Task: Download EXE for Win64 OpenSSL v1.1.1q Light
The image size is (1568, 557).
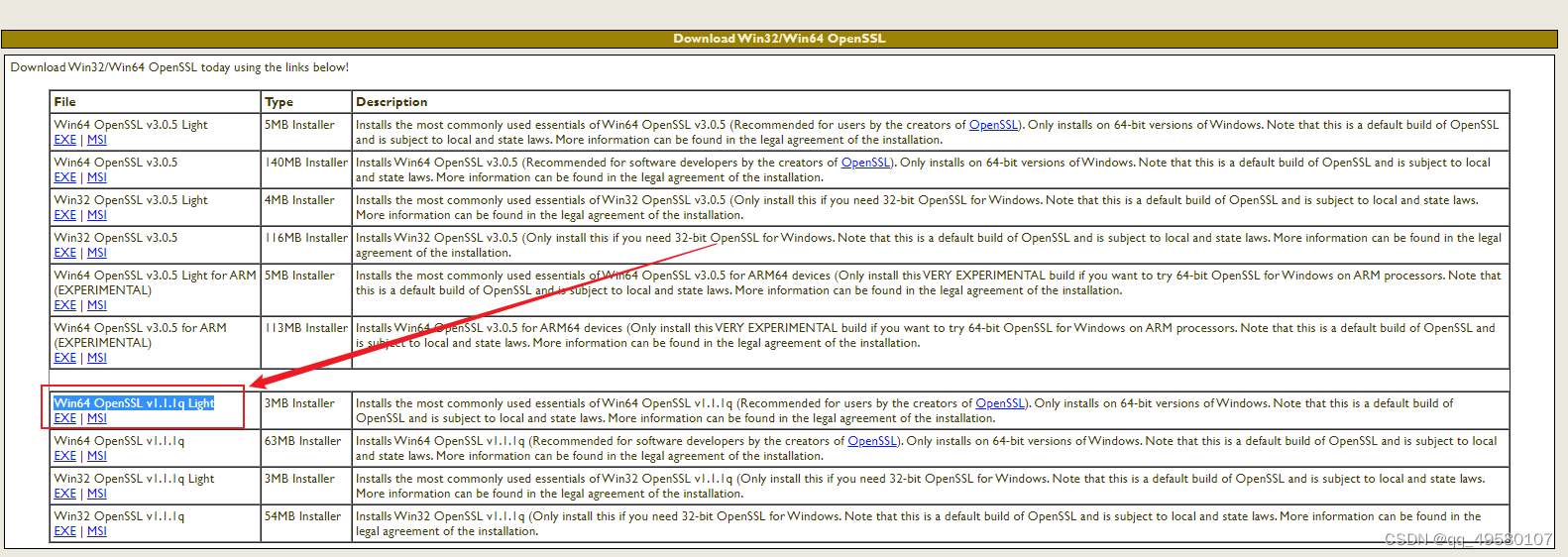Action: click(x=64, y=418)
